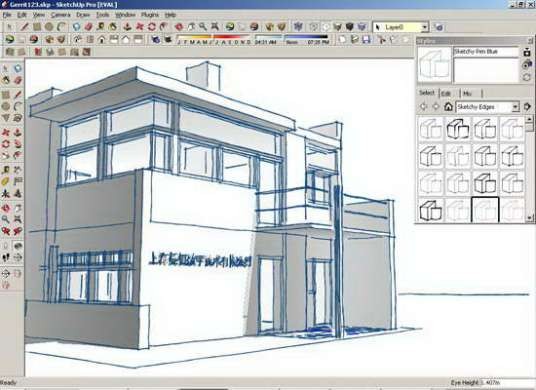The width and height of the screenshot is (536, 390).
Task: Click the Paint Bucket tool in top toolbar
Action: point(112,27)
